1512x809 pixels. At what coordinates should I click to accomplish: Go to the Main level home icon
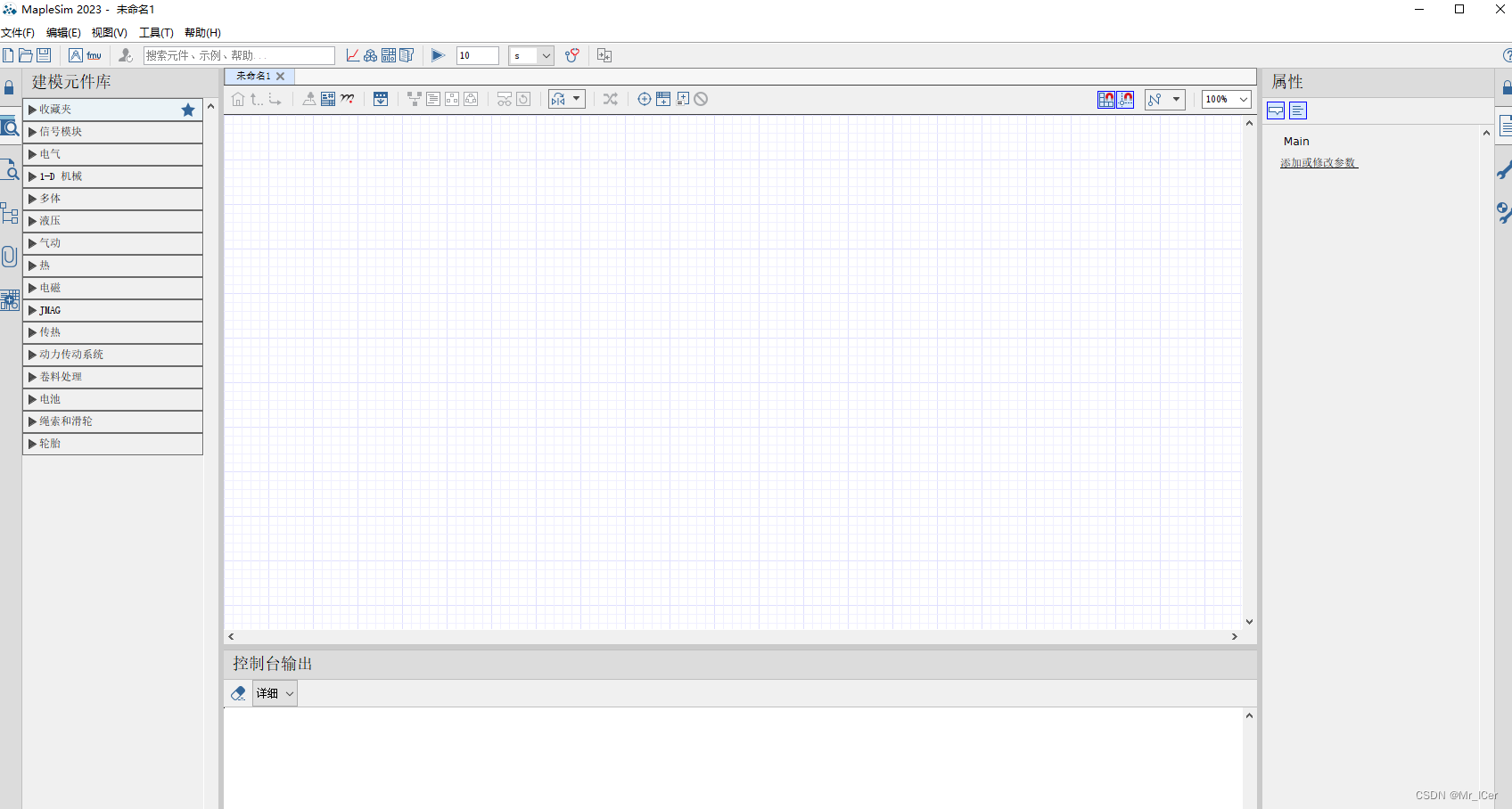pos(238,99)
